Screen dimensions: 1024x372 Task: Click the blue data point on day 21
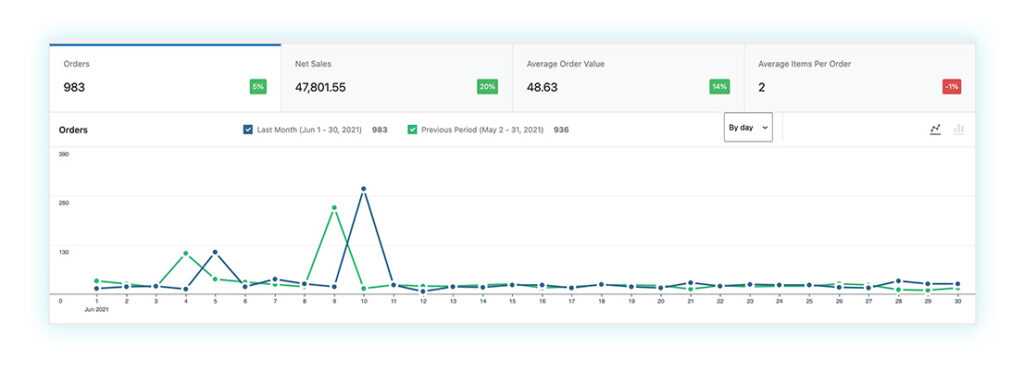pyautogui.click(x=690, y=283)
